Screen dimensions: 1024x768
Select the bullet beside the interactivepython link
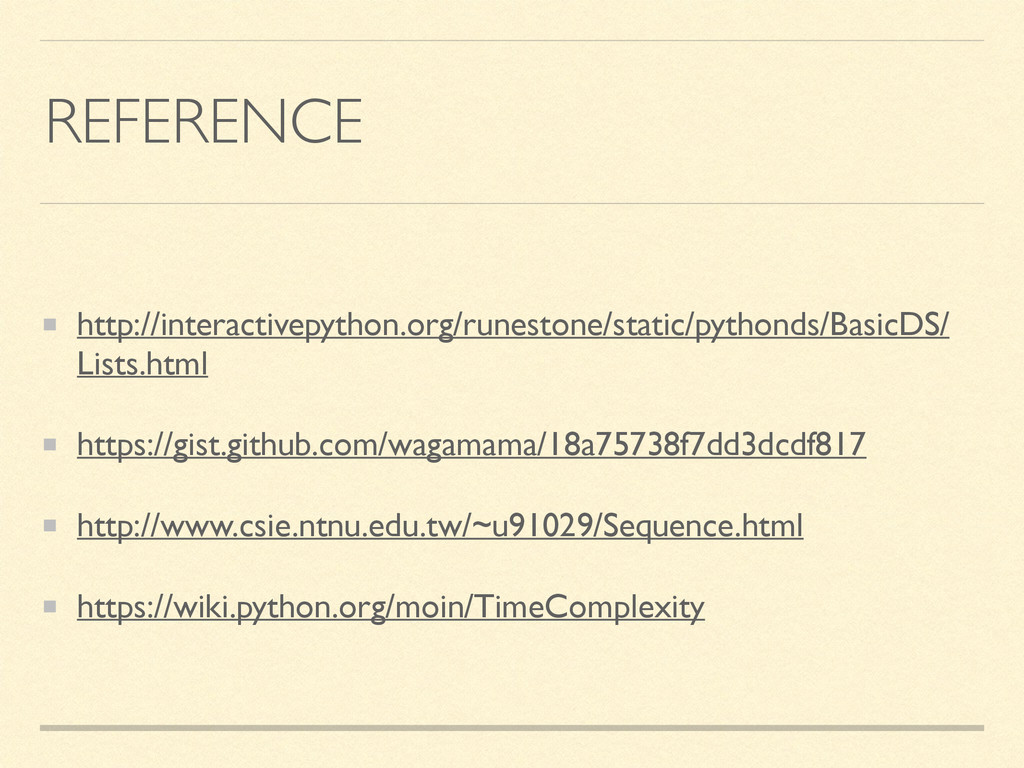coord(50,325)
